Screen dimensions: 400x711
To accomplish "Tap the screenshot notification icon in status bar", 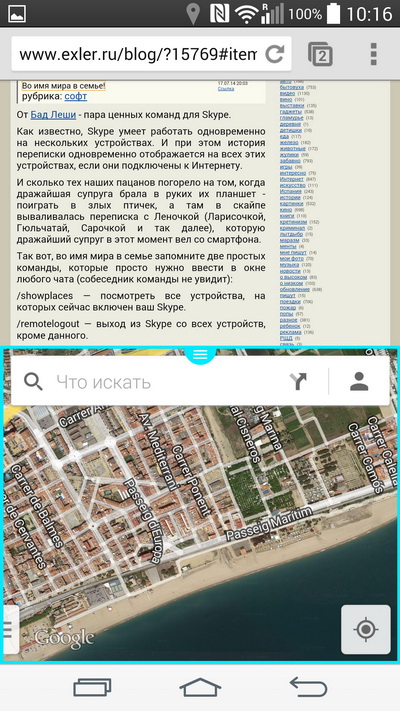I will [x=17, y=13].
